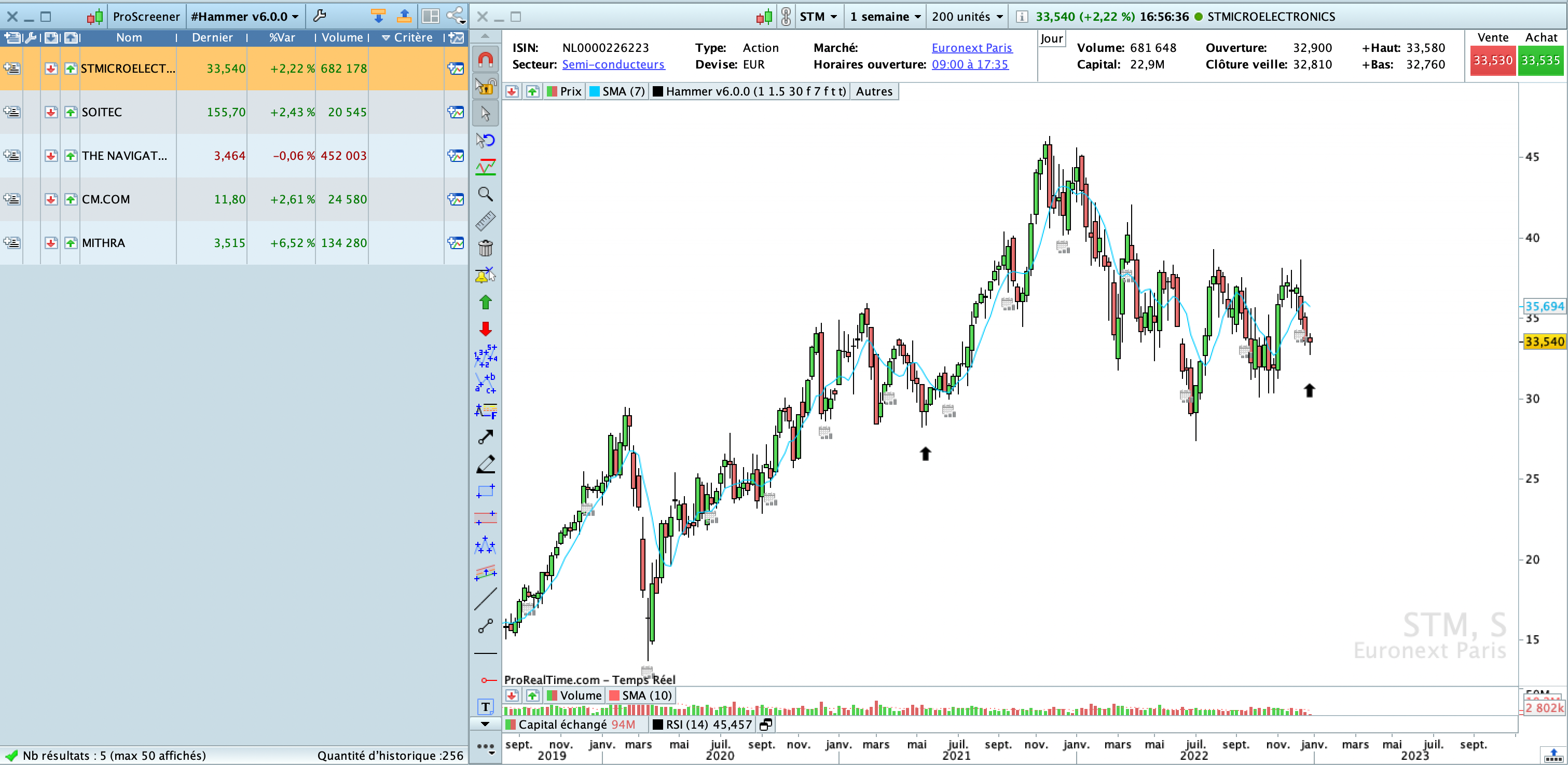Image resolution: width=1568 pixels, height=765 pixels.
Task: Click the trash can delete tool
Action: (485, 248)
